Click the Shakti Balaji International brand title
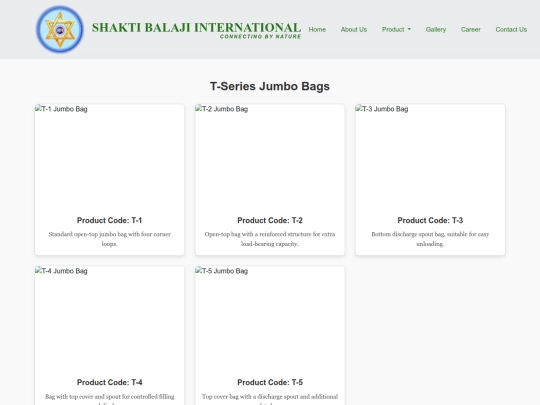Screen dimensions: 540x405 point(196,28)
